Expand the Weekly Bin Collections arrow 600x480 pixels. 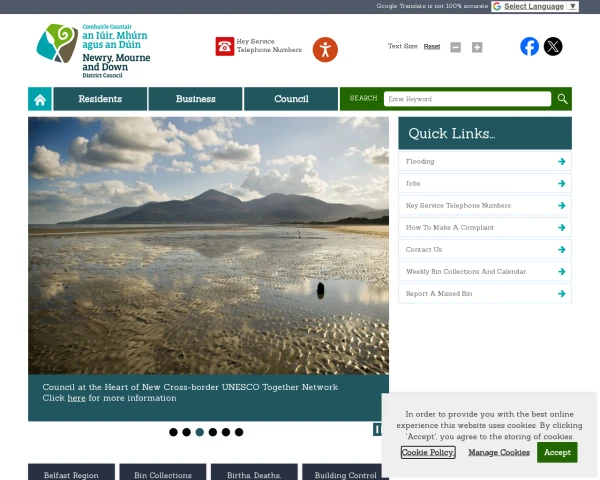561,272
